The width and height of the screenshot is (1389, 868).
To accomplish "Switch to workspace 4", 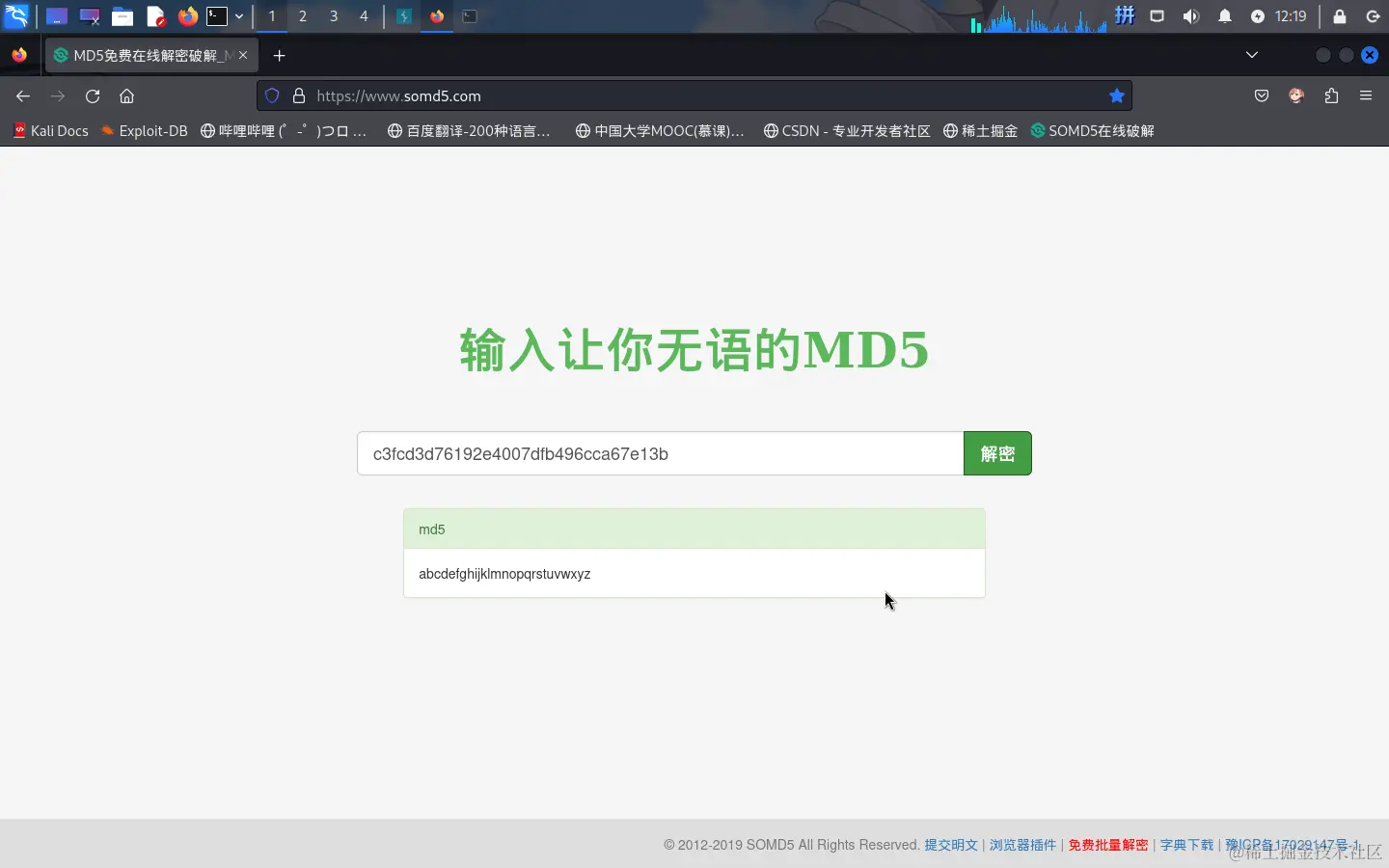I will pyautogui.click(x=364, y=16).
